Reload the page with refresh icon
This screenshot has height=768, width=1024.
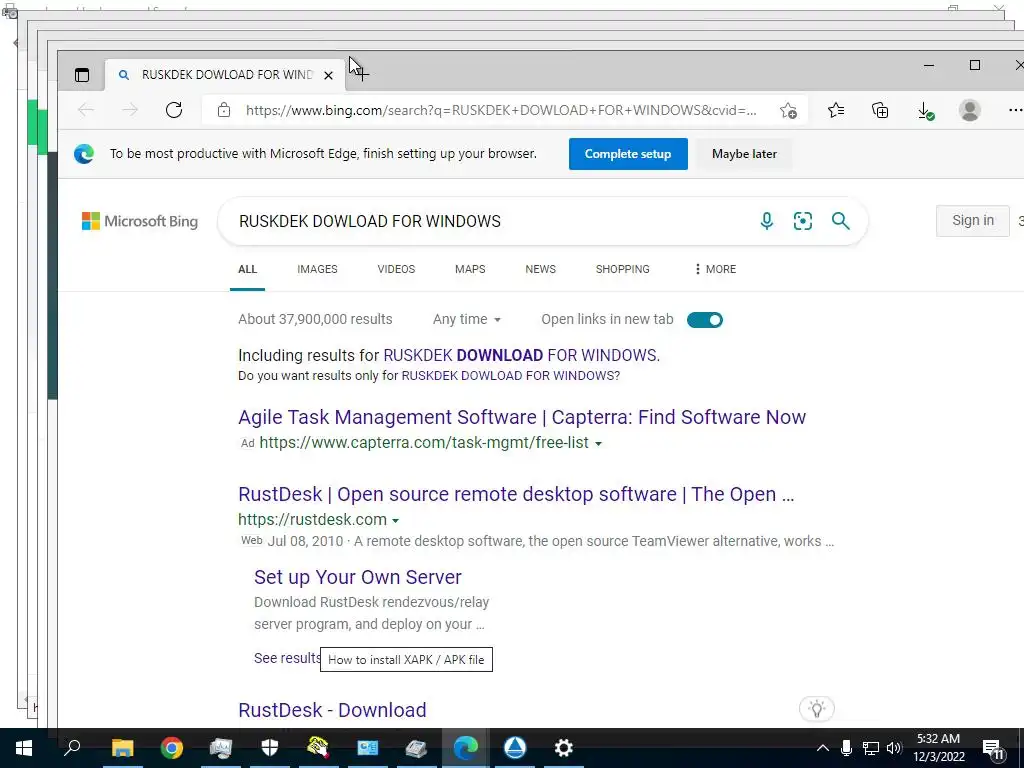(174, 110)
